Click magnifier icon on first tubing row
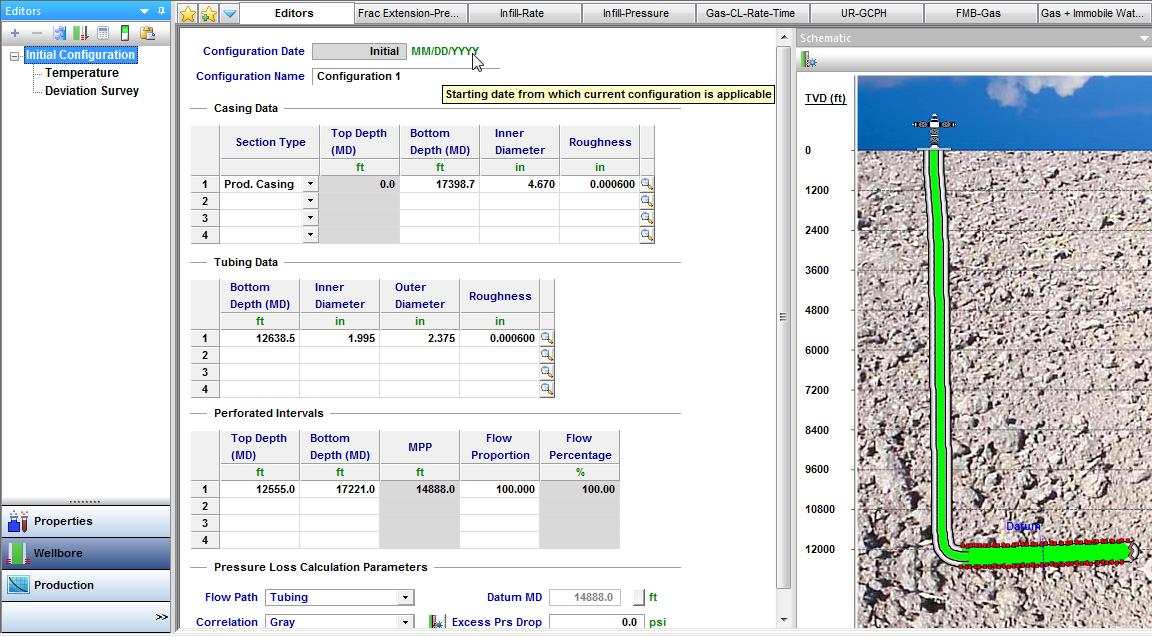Image resolution: width=1152 pixels, height=637 pixels. [547, 338]
